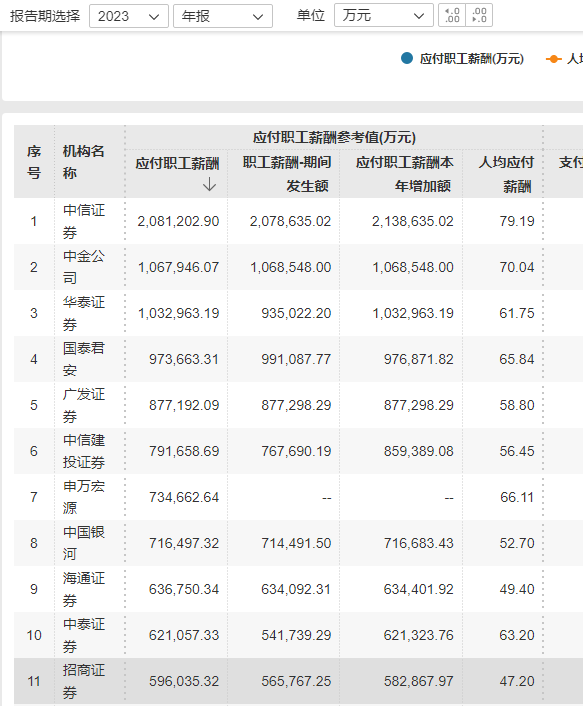Click the 序号 column header
Image resolution: width=583 pixels, height=706 pixels.
point(34,162)
